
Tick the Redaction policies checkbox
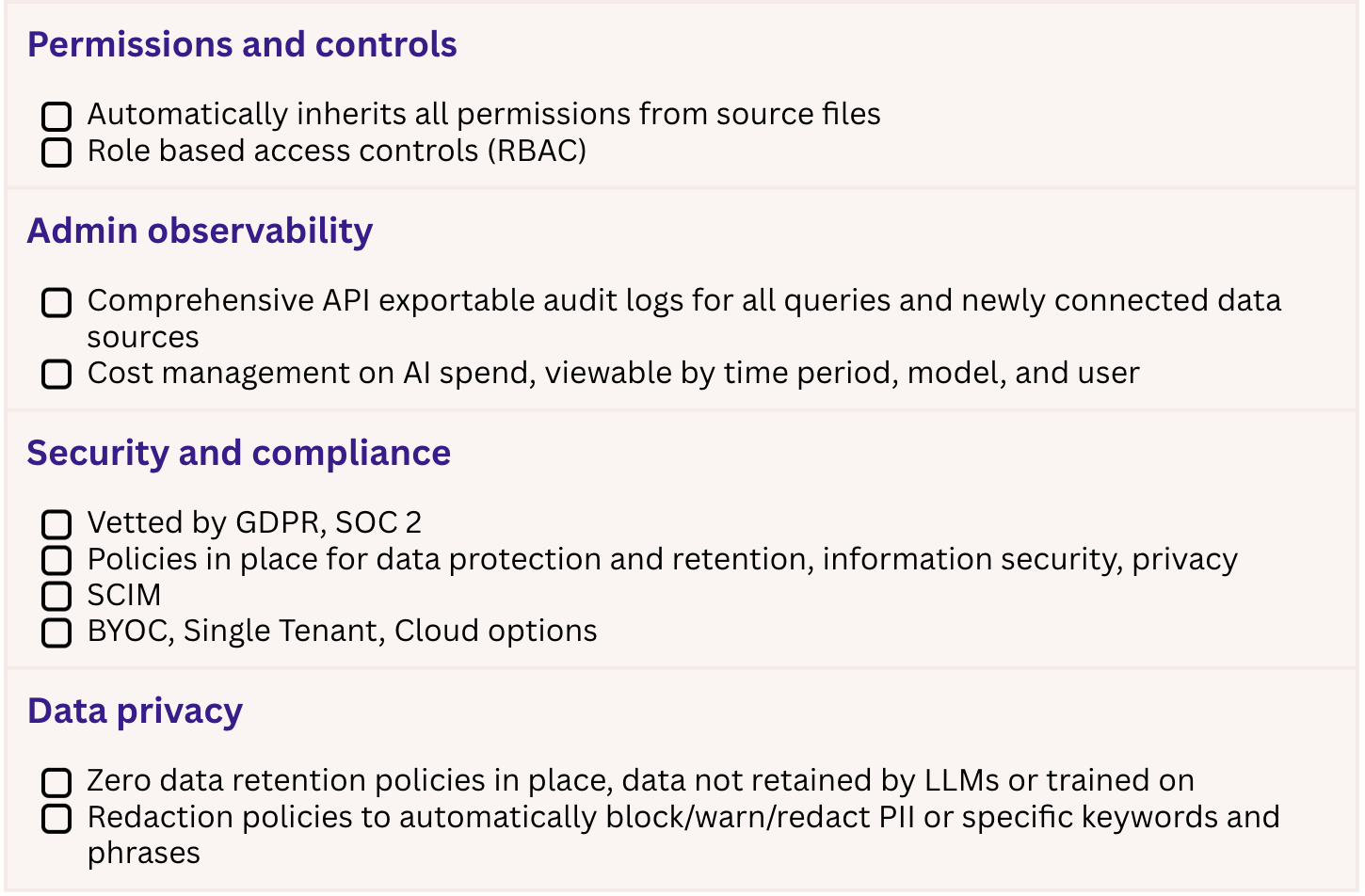(56, 818)
